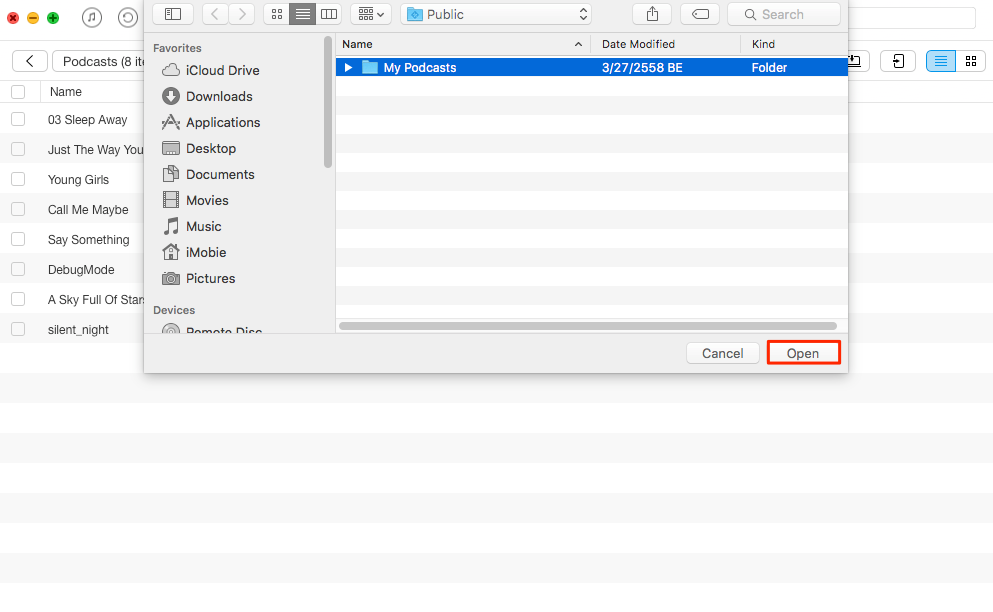993x612 pixels.
Task: Sort the file list by the Kind column
Action: 794,44
